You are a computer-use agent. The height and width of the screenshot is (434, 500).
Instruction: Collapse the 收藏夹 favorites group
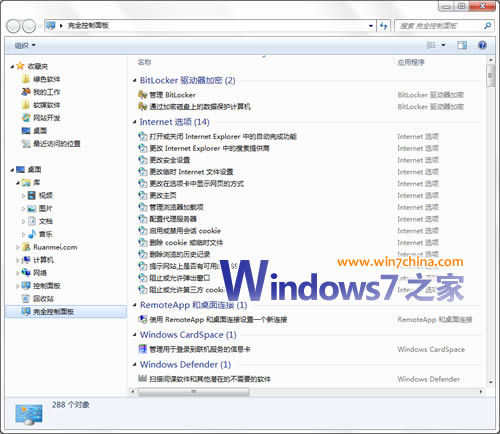[12, 67]
